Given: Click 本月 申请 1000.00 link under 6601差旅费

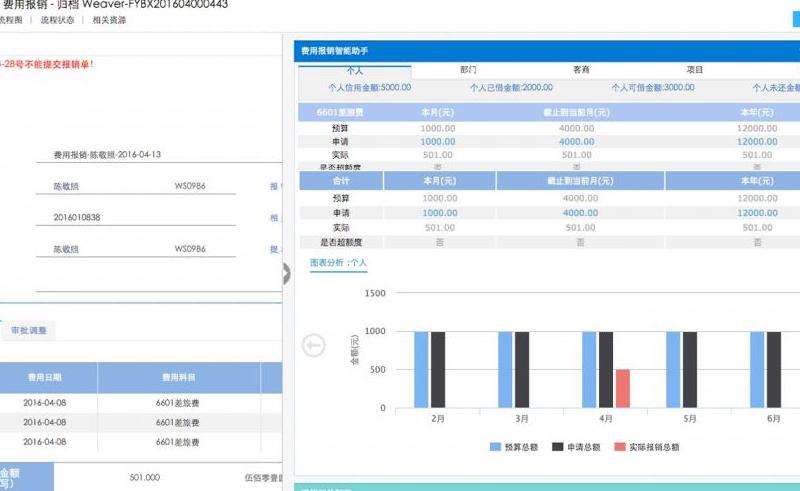Looking at the screenshot, I should tap(438, 142).
